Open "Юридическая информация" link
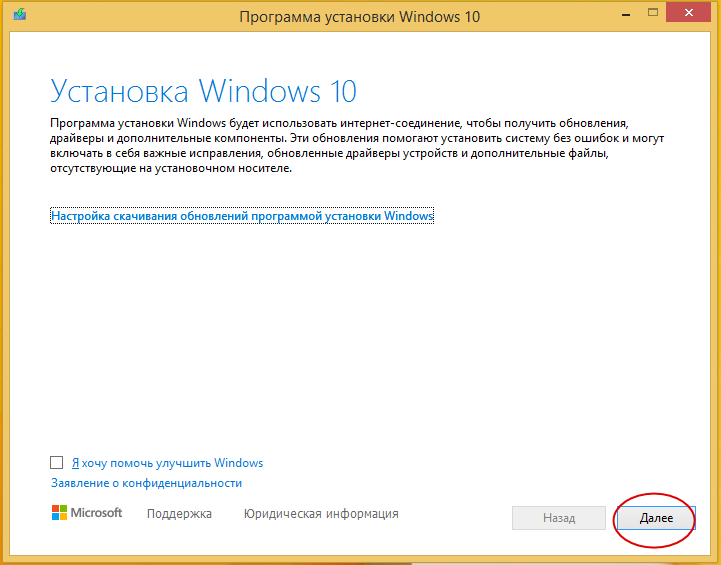This screenshot has height=565, width=721. [x=321, y=514]
